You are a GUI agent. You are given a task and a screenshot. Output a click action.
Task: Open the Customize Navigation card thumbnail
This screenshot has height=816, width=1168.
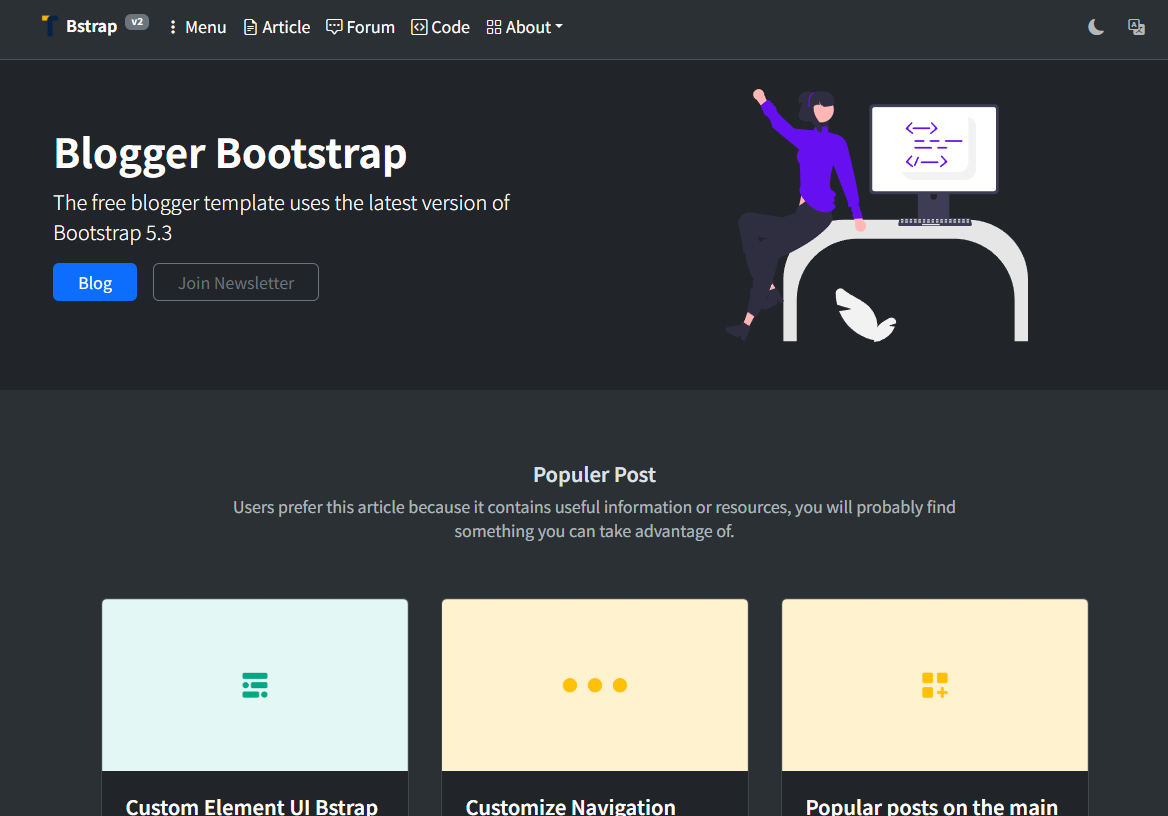coord(594,685)
